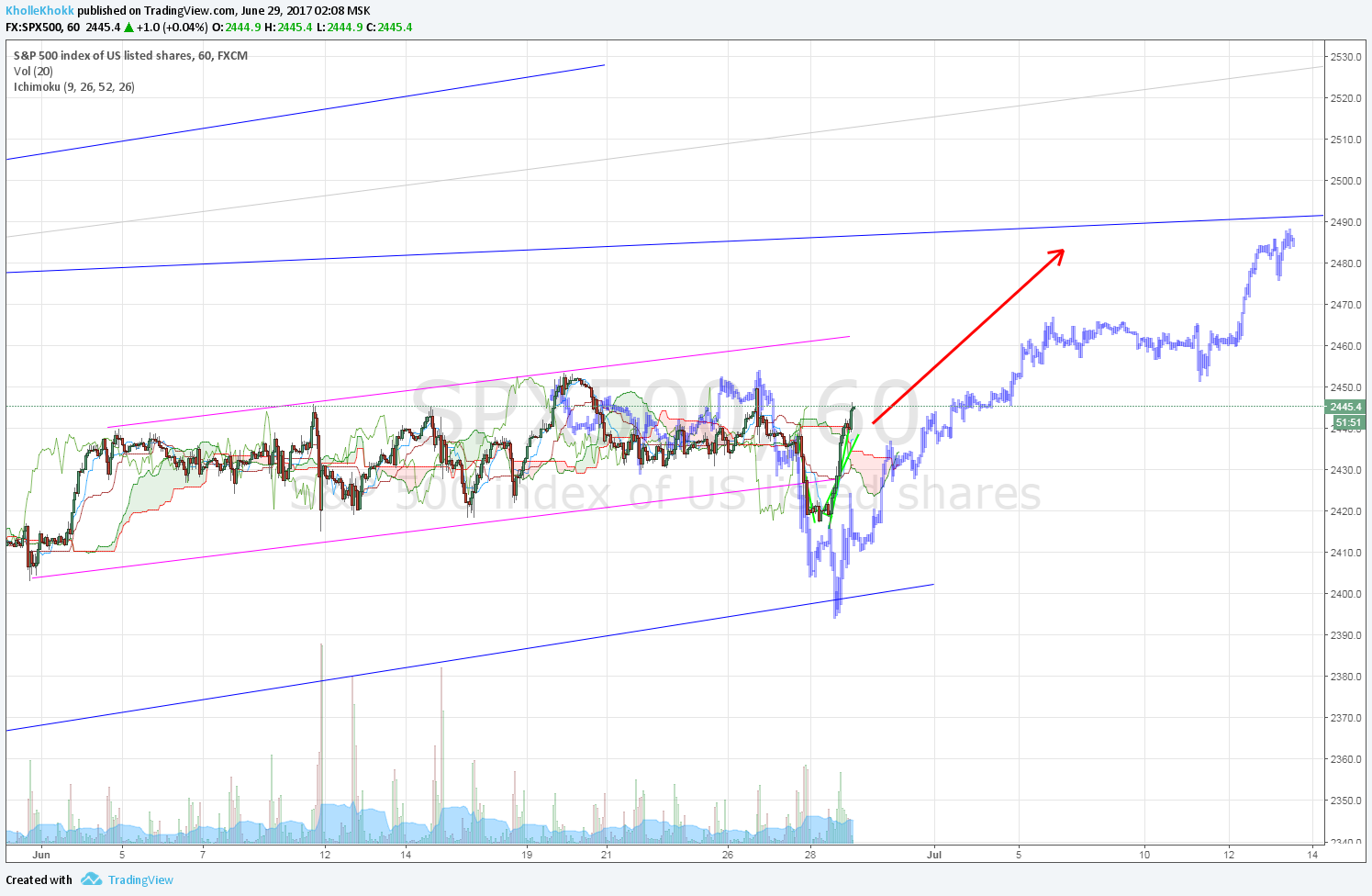Click the O:2444.9 open value
1372x896 pixels.
pos(236,28)
